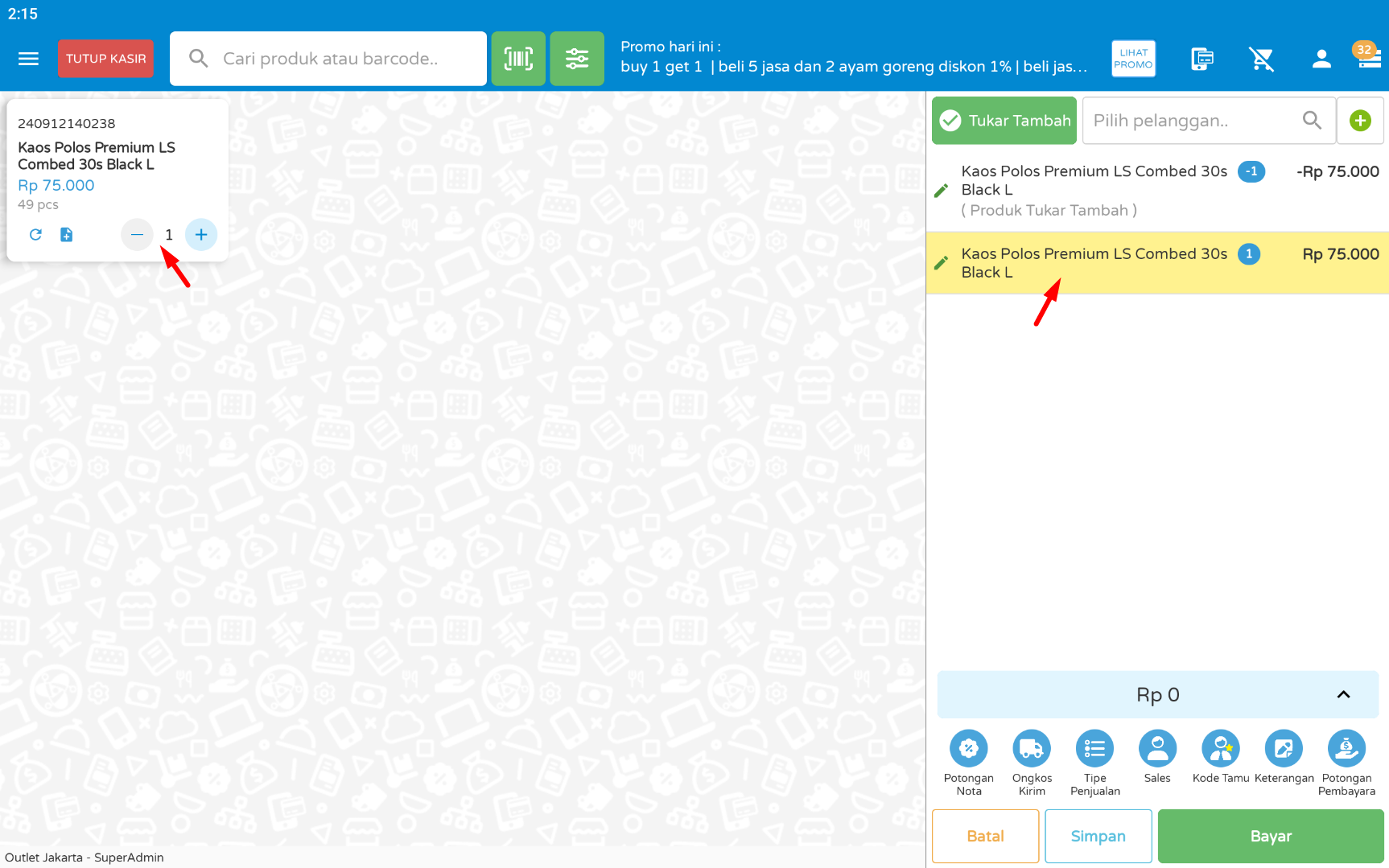Screen dimensions: 1389x868
Task: Click the customer search magnifier icon
Action: pos(1312,121)
